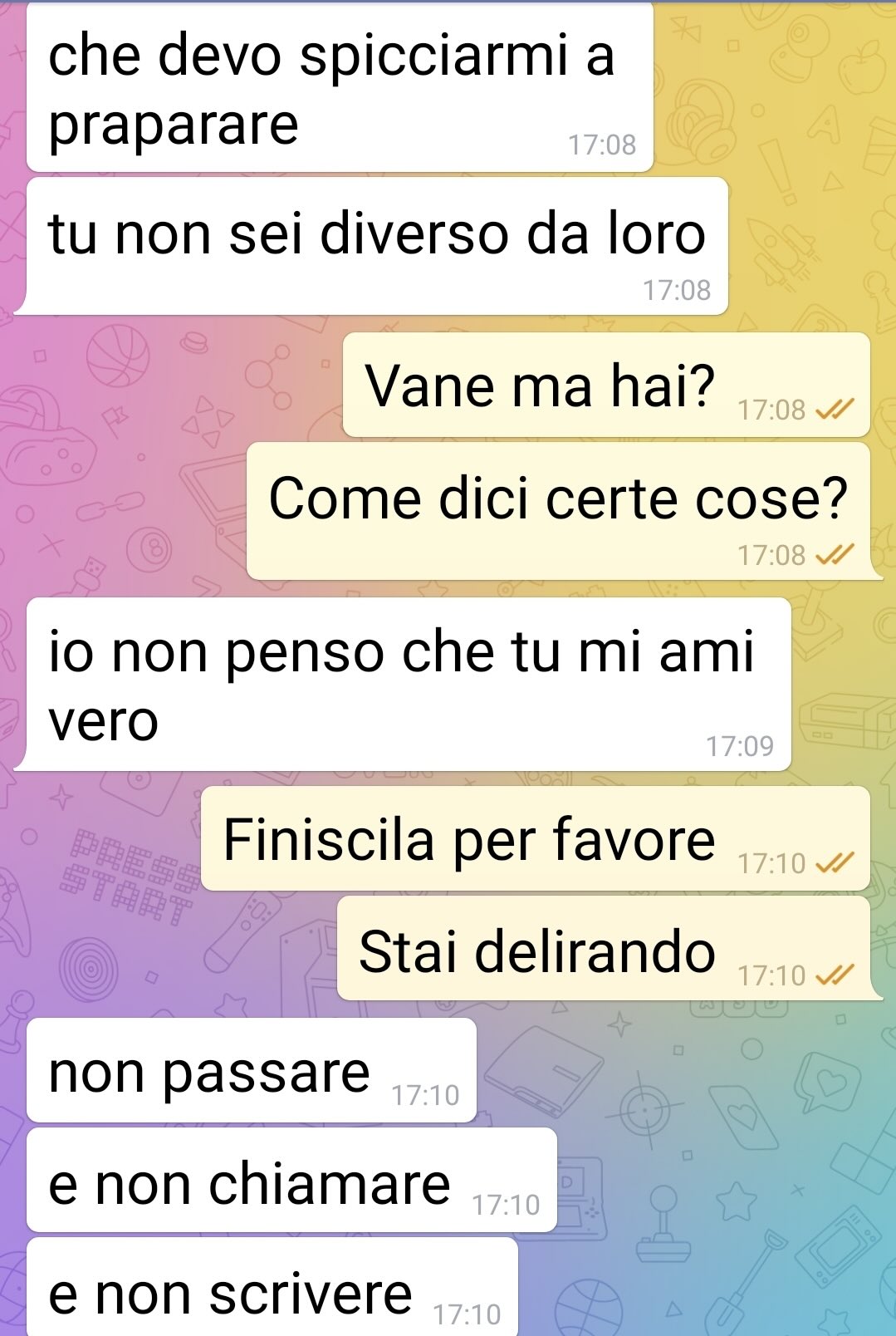Tap the 'e non scrivere' message bubble
Image resolution: width=896 pixels, height=1336 pixels.
[x=272, y=1288]
